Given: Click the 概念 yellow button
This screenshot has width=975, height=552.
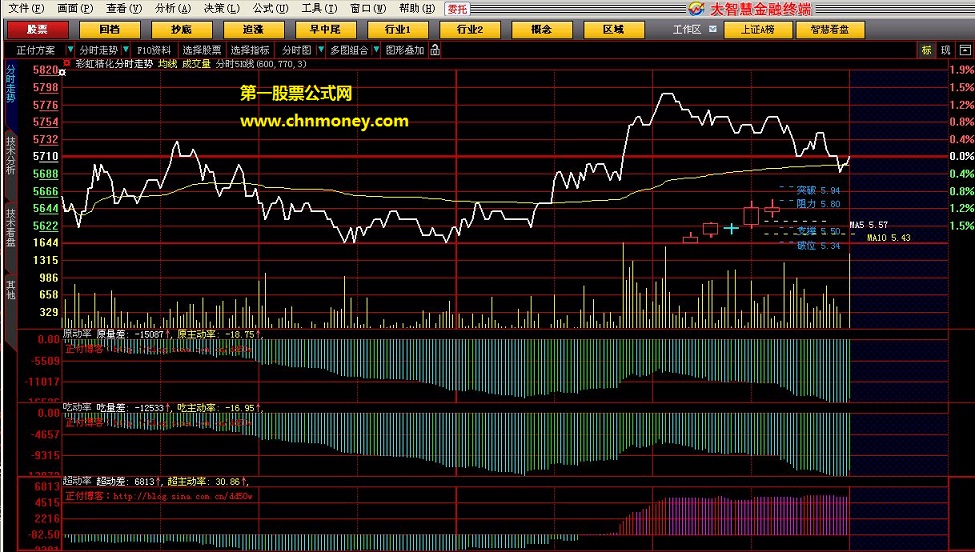Looking at the screenshot, I should click(x=542, y=29).
